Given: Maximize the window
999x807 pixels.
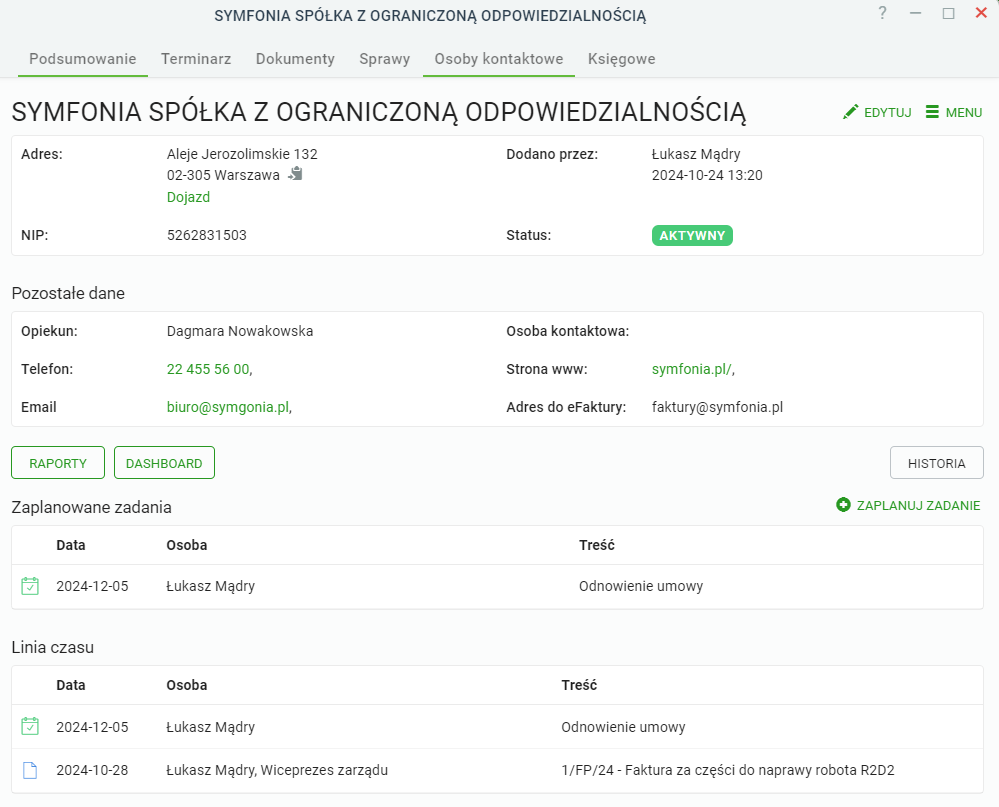Looking at the screenshot, I should point(949,13).
